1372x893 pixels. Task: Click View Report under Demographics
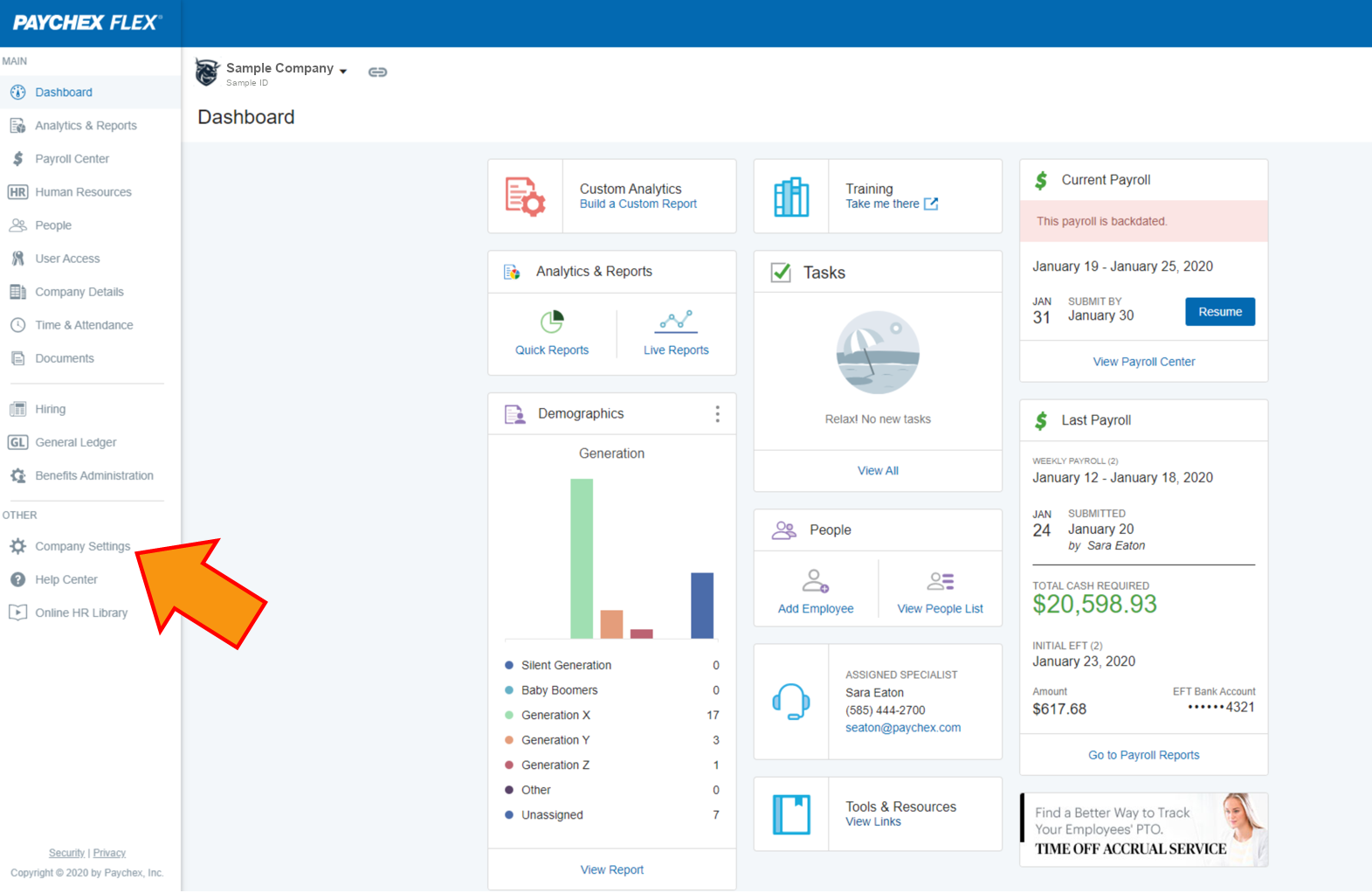[x=612, y=870]
